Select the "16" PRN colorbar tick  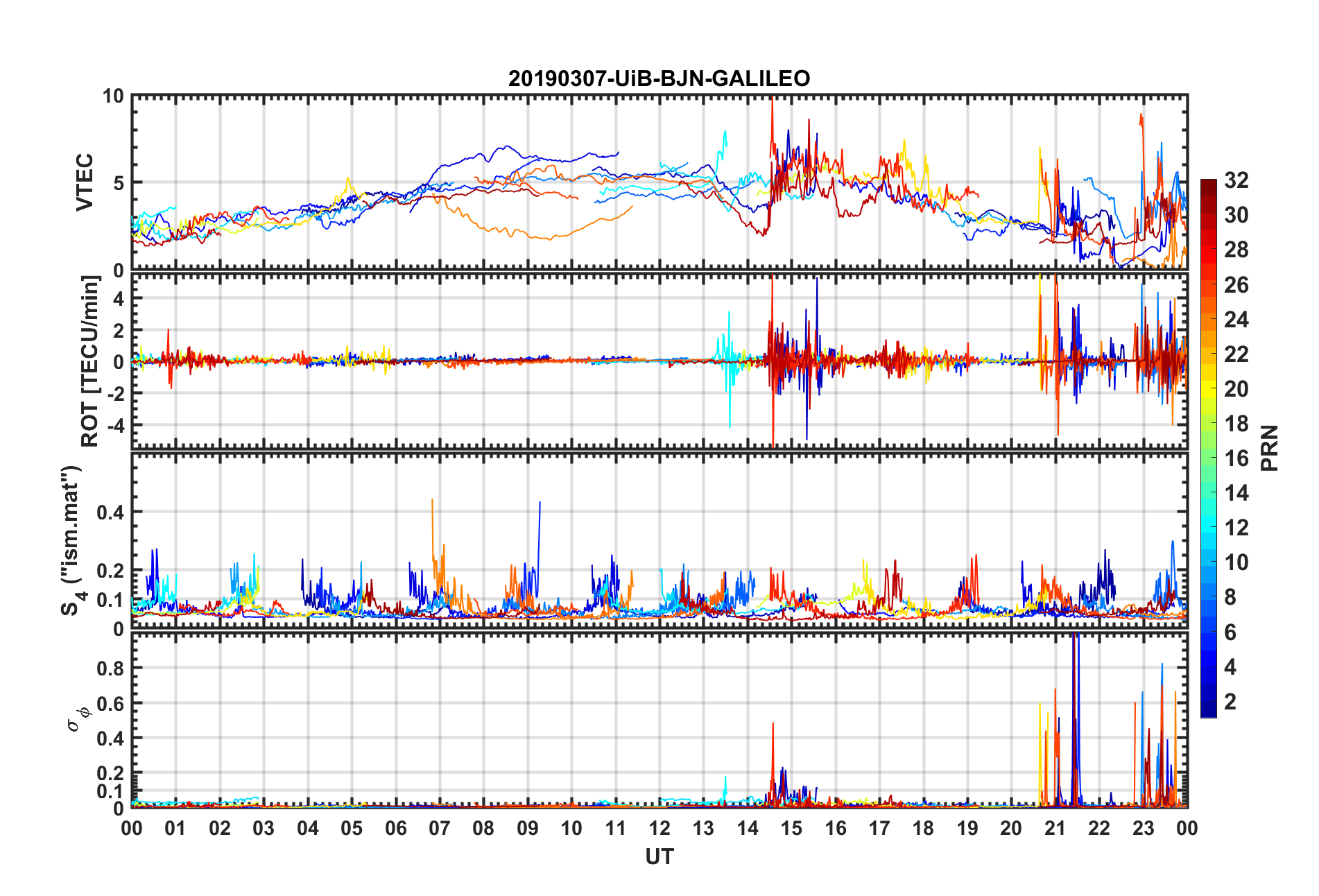click(1236, 458)
